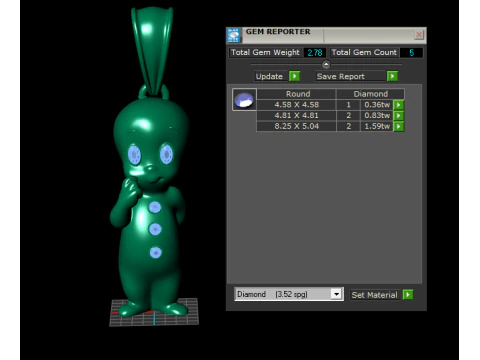Image resolution: width=480 pixels, height=360 pixels.
Task: Click the Gem Reporter logo icon
Action: (x=234, y=35)
